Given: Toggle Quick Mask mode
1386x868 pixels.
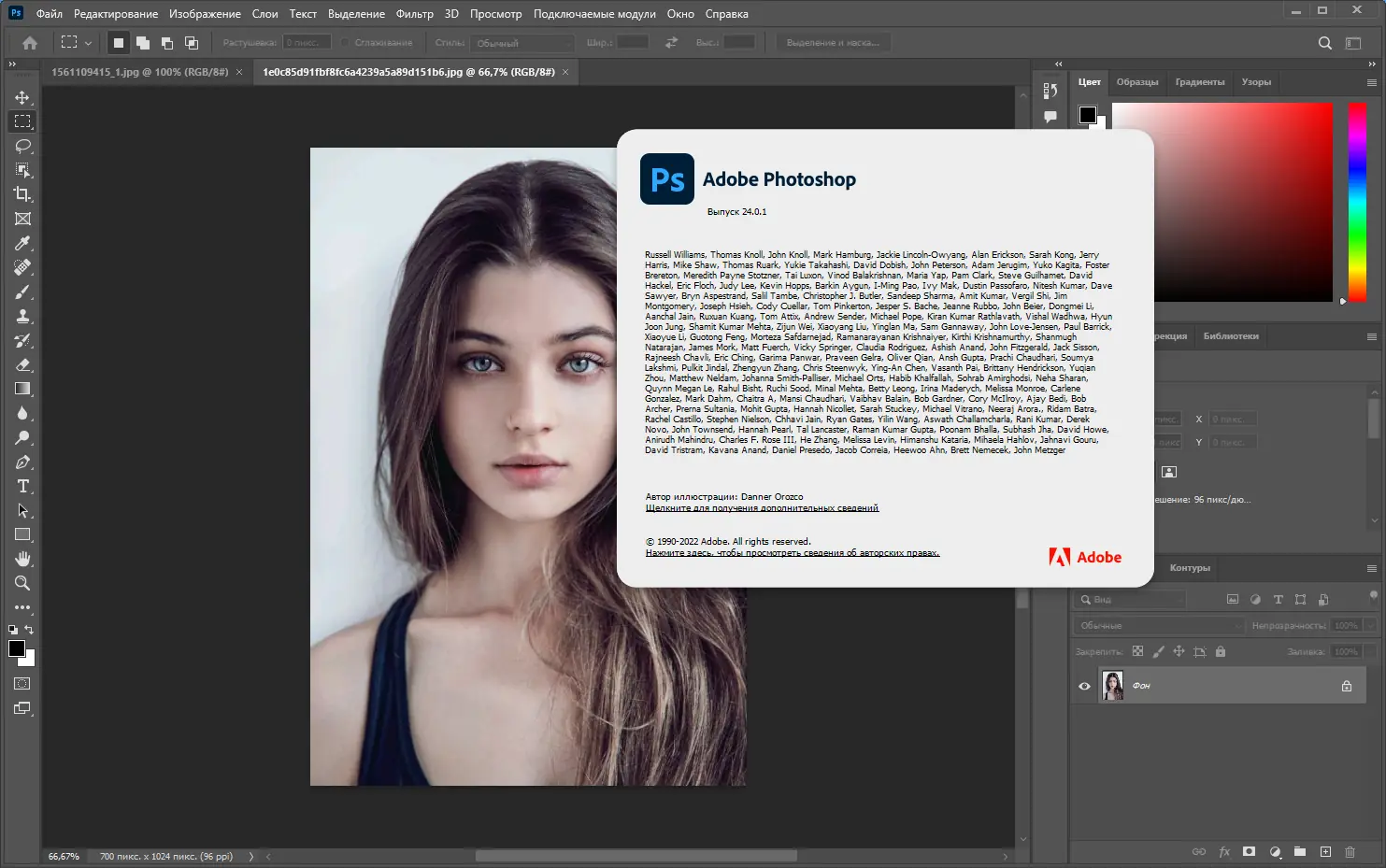Looking at the screenshot, I should [x=22, y=684].
